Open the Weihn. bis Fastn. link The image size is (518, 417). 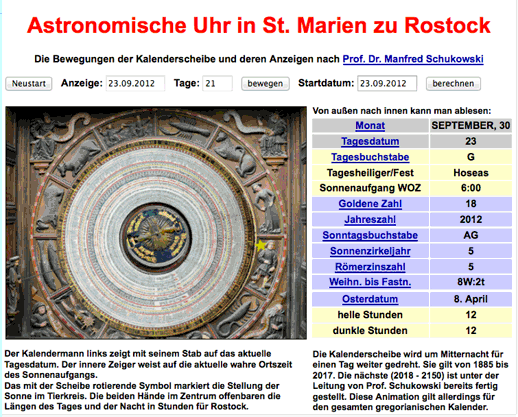[x=370, y=282]
